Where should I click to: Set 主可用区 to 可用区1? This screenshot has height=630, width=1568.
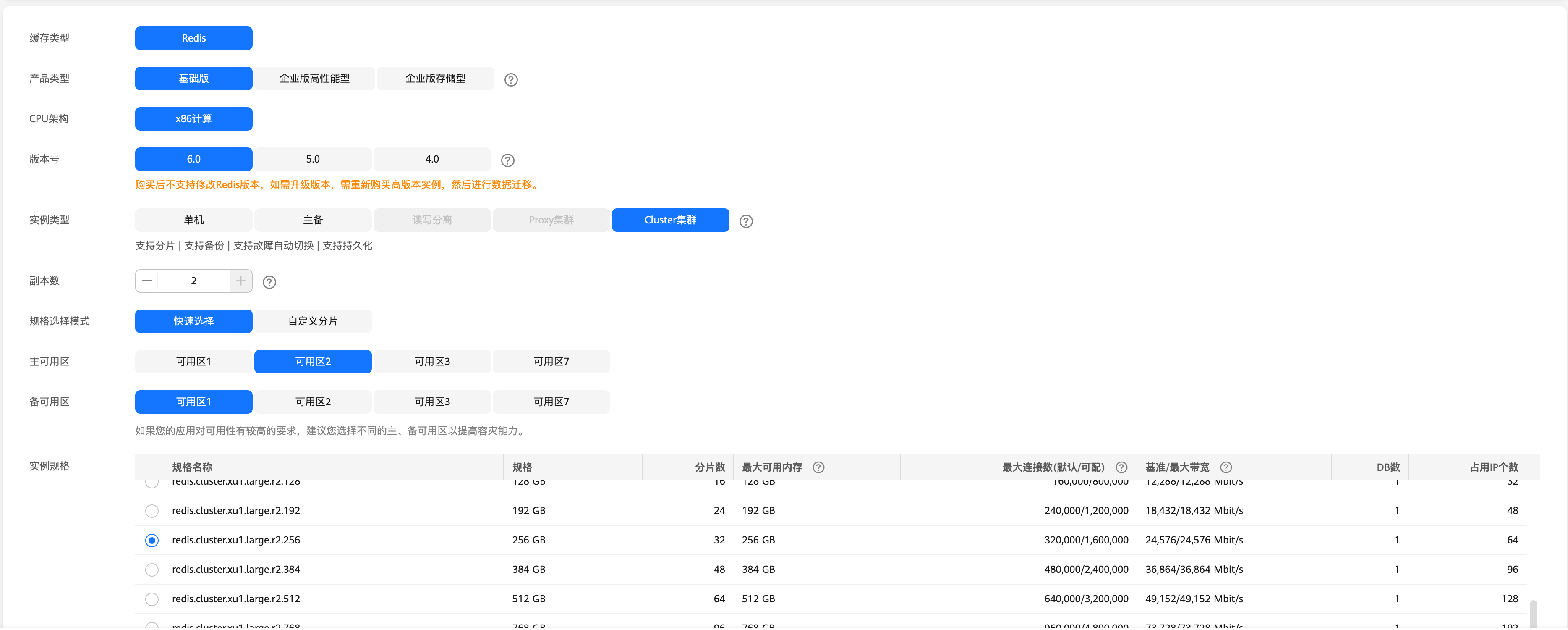193,361
